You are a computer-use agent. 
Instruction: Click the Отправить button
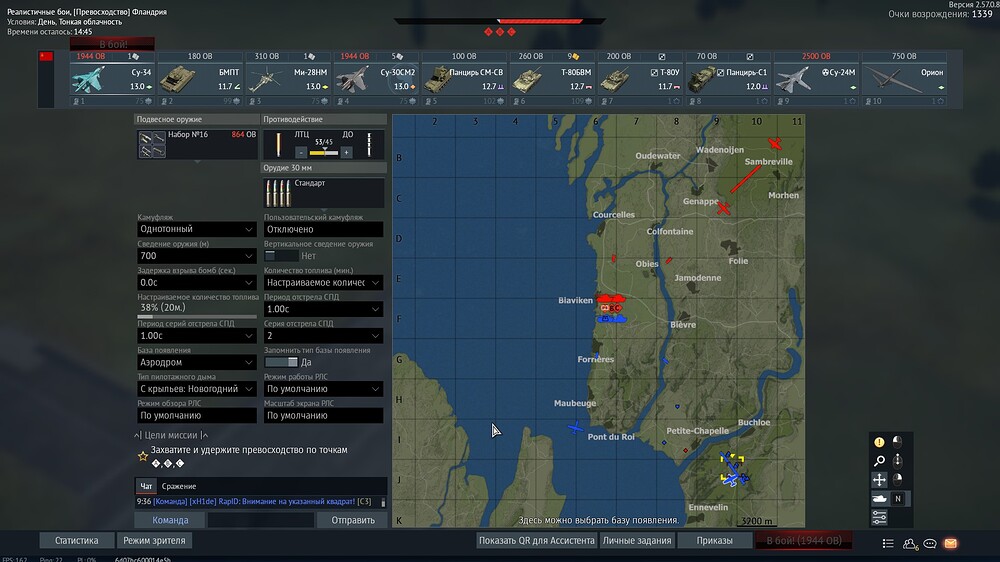coord(353,520)
